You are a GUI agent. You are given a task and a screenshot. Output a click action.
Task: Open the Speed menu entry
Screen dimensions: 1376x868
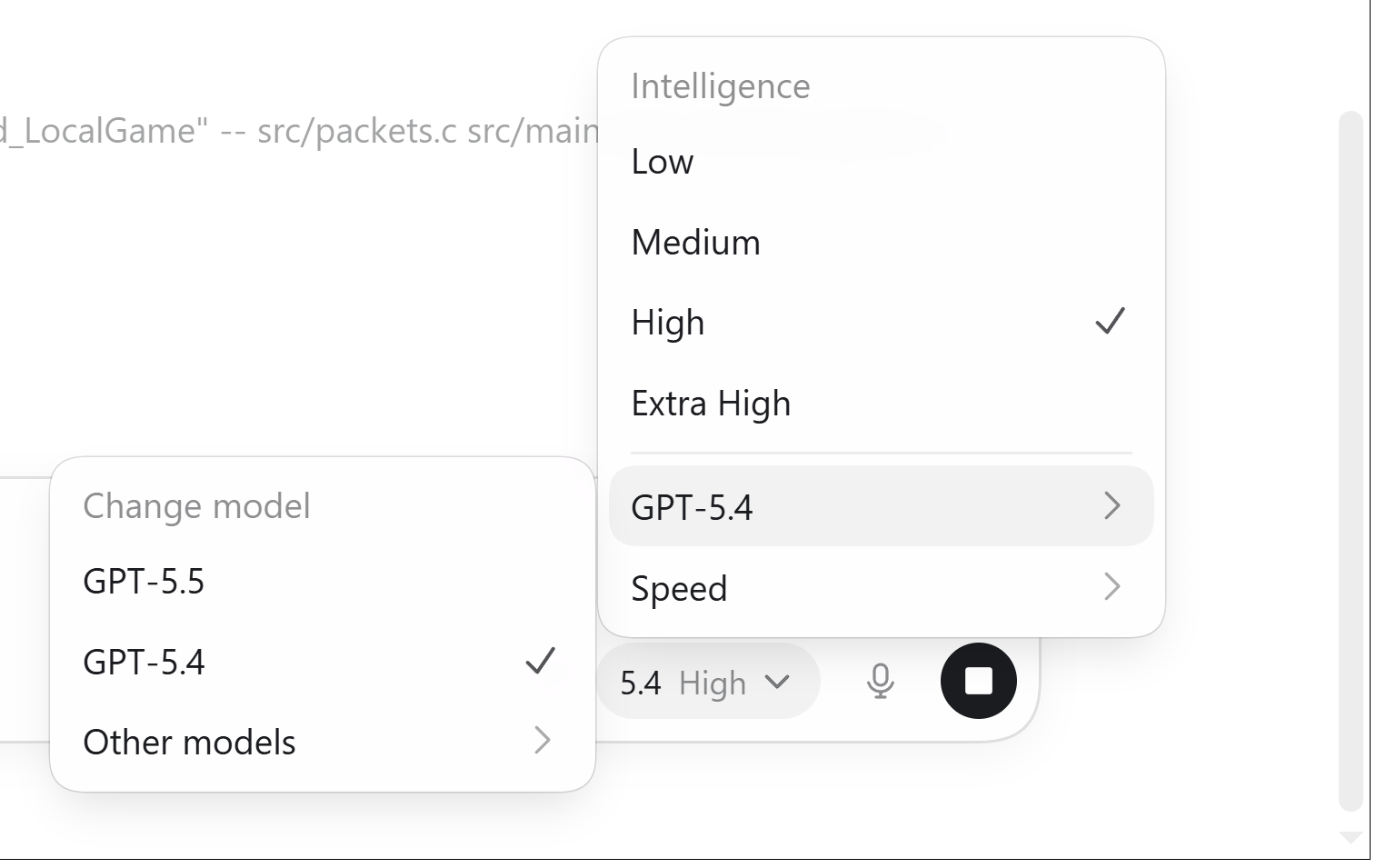pos(680,589)
